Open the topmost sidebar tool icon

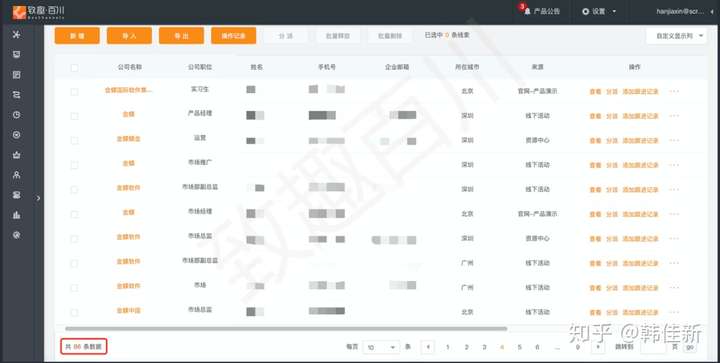(x=17, y=34)
